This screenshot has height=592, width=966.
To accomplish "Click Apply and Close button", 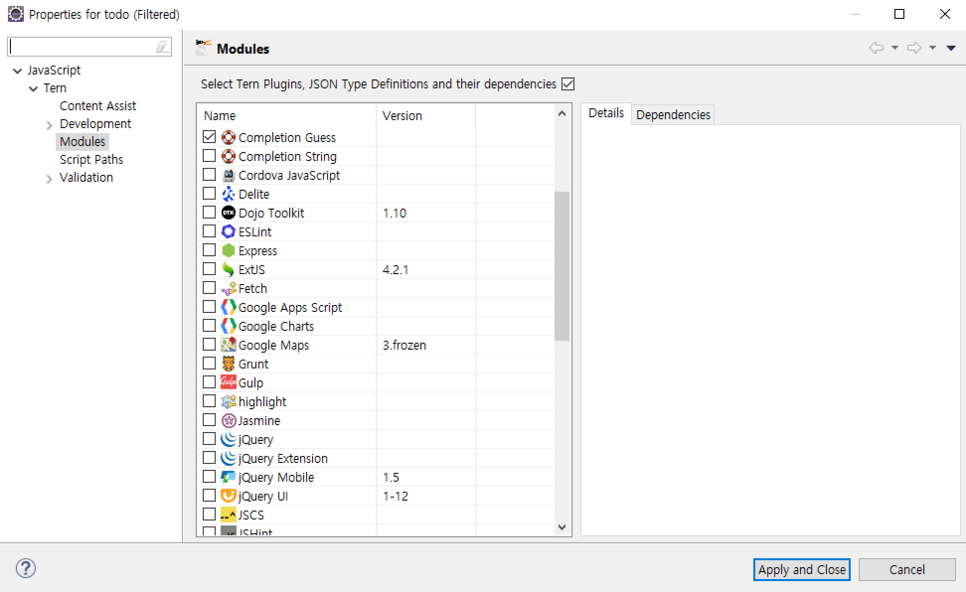I will [802, 570].
